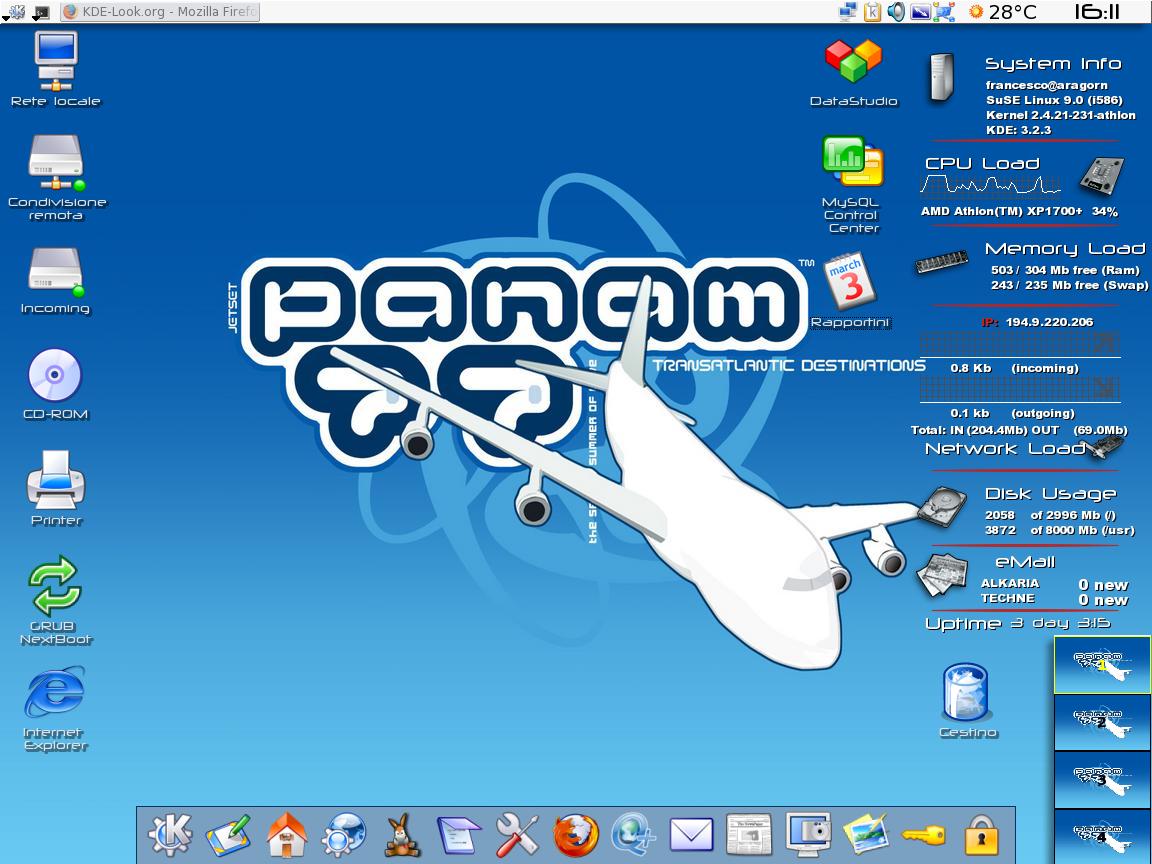Click the 0.1 kb (outgoing) label

1012,413
